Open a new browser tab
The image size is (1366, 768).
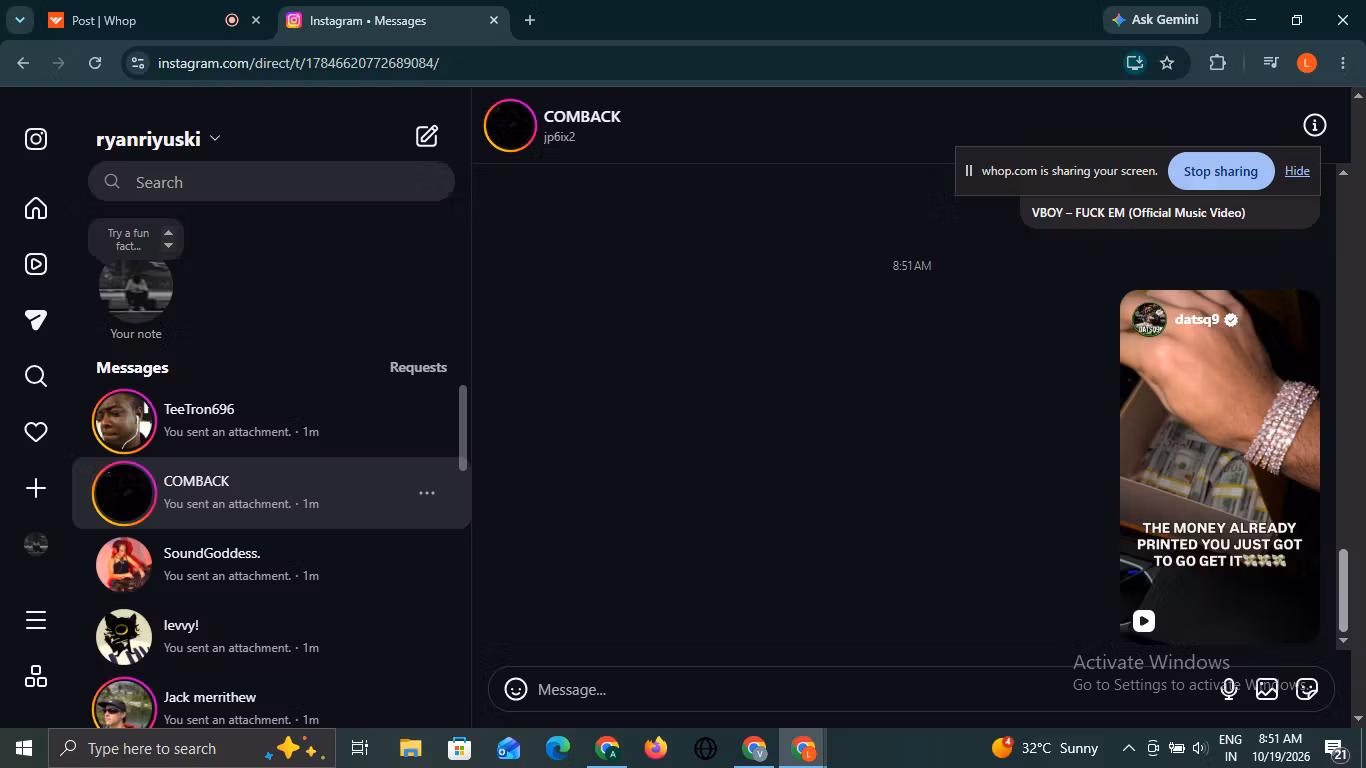tap(530, 20)
